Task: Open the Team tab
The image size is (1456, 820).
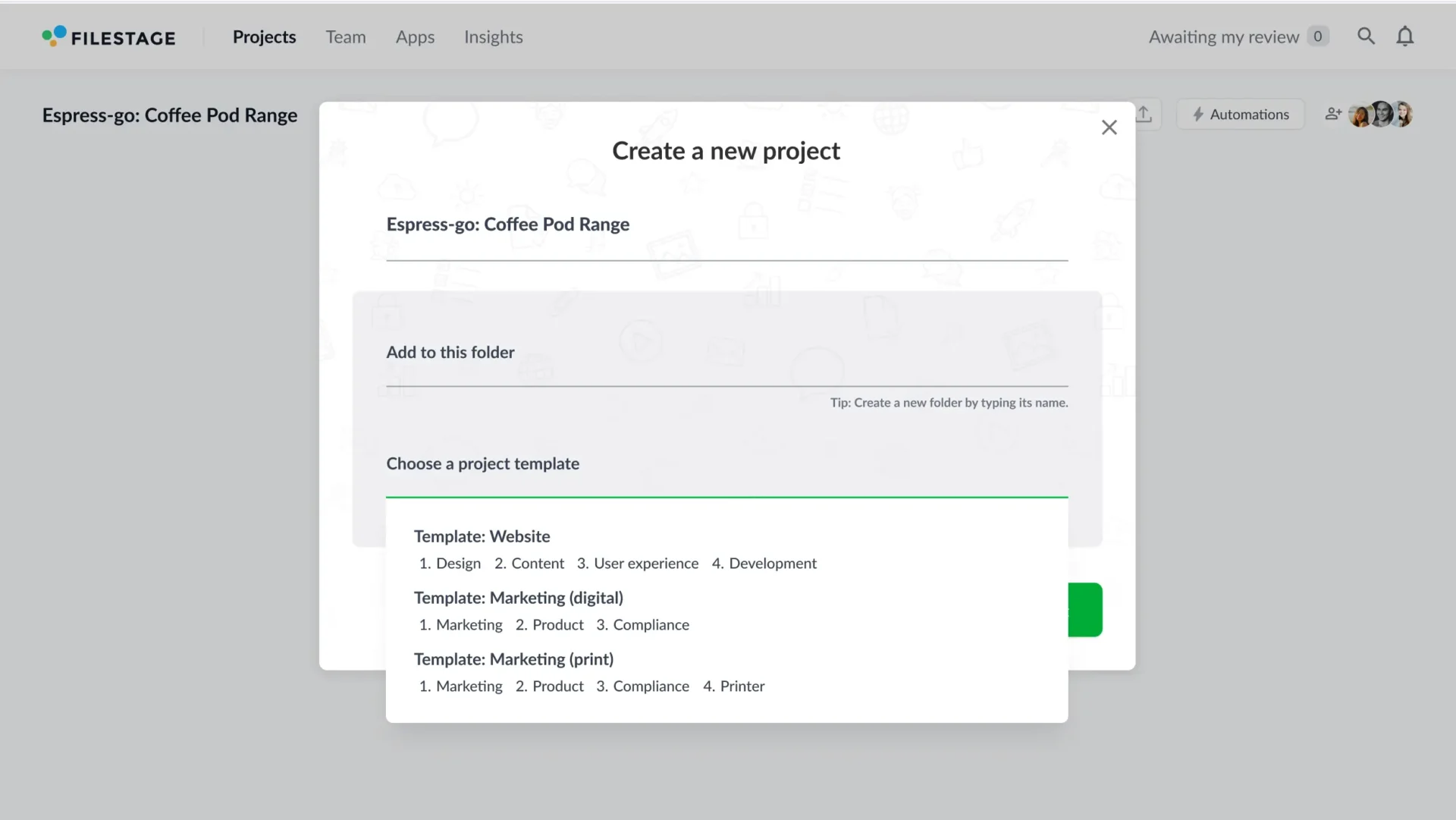Action: pos(345,37)
